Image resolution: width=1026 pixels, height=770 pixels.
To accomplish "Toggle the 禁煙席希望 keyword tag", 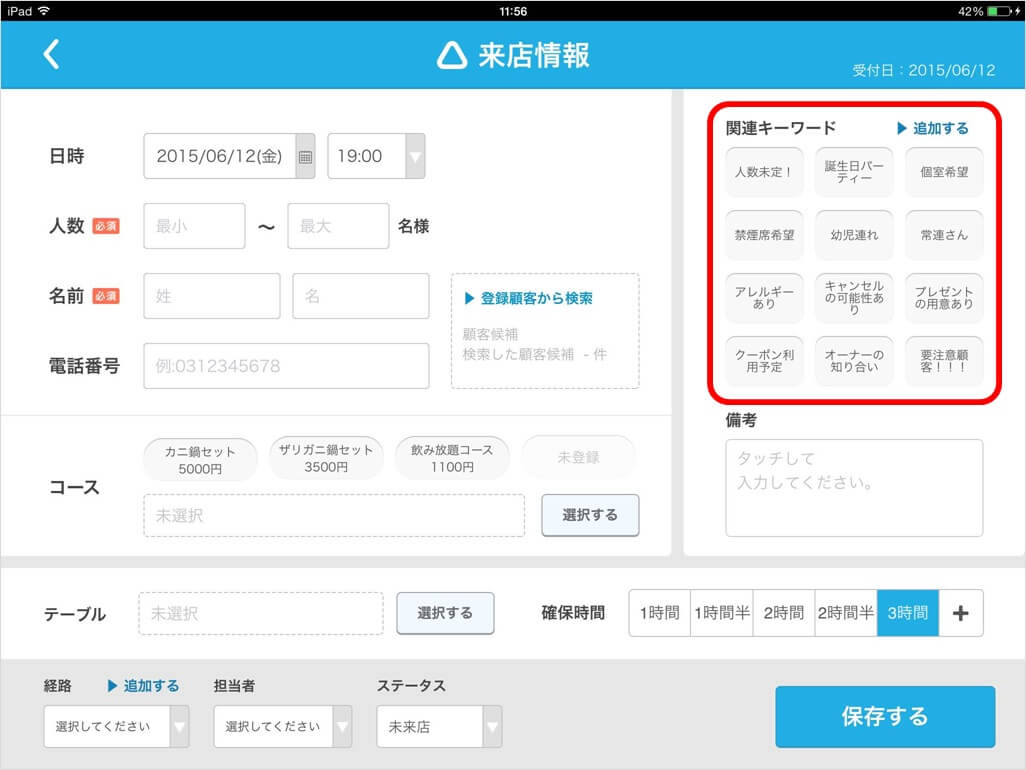I will pyautogui.click(x=764, y=236).
